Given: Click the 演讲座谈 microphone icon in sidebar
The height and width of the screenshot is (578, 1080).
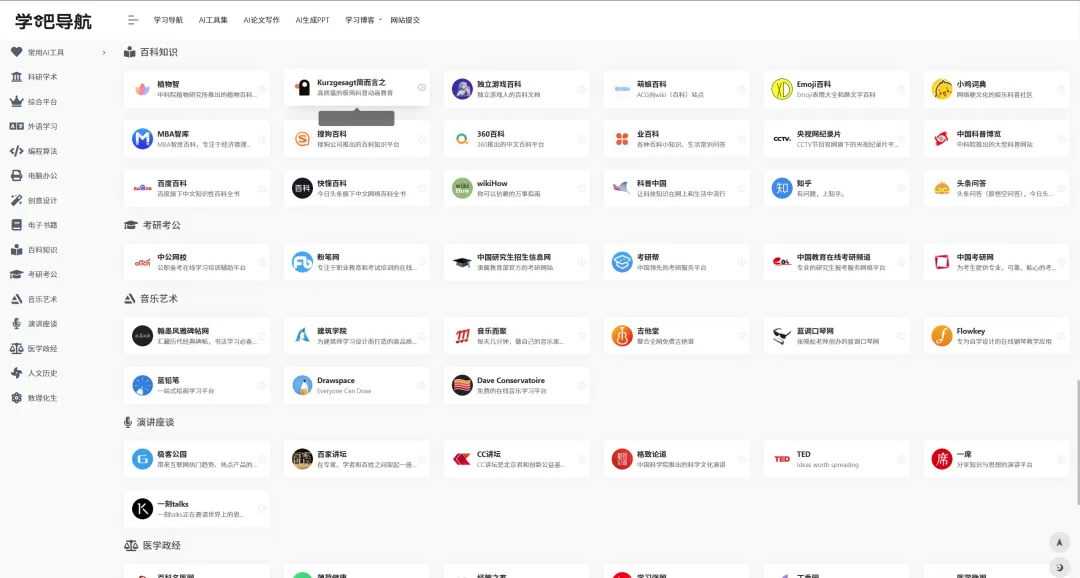Looking at the screenshot, I should [x=17, y=324].
